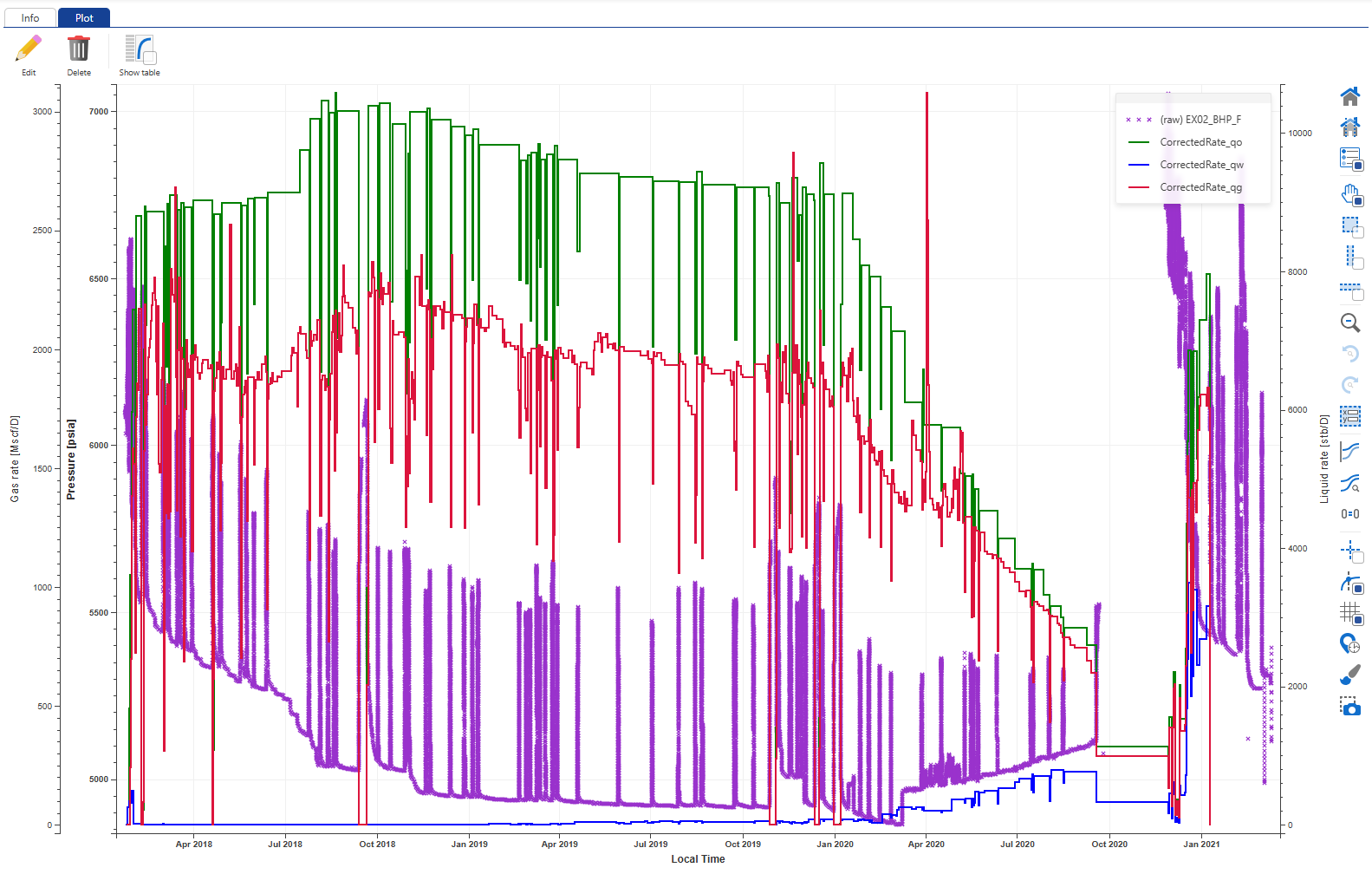The height and width of the screenshot is (874, 1372).
Task: Enable the box zoom selection tool
Action: [x=1349, y=226]
